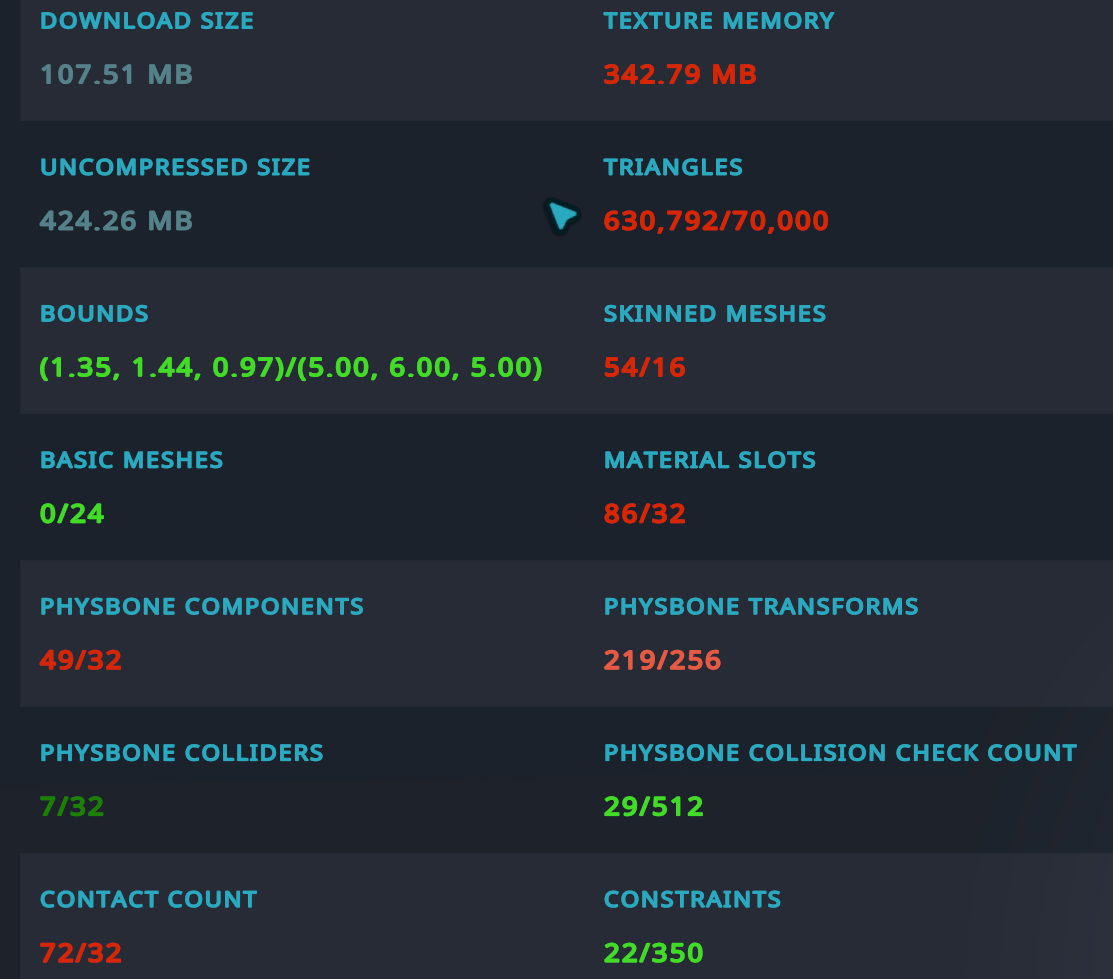
Task: Click the Physbone Collision Check Count label
Action: [x=840, y=753]
